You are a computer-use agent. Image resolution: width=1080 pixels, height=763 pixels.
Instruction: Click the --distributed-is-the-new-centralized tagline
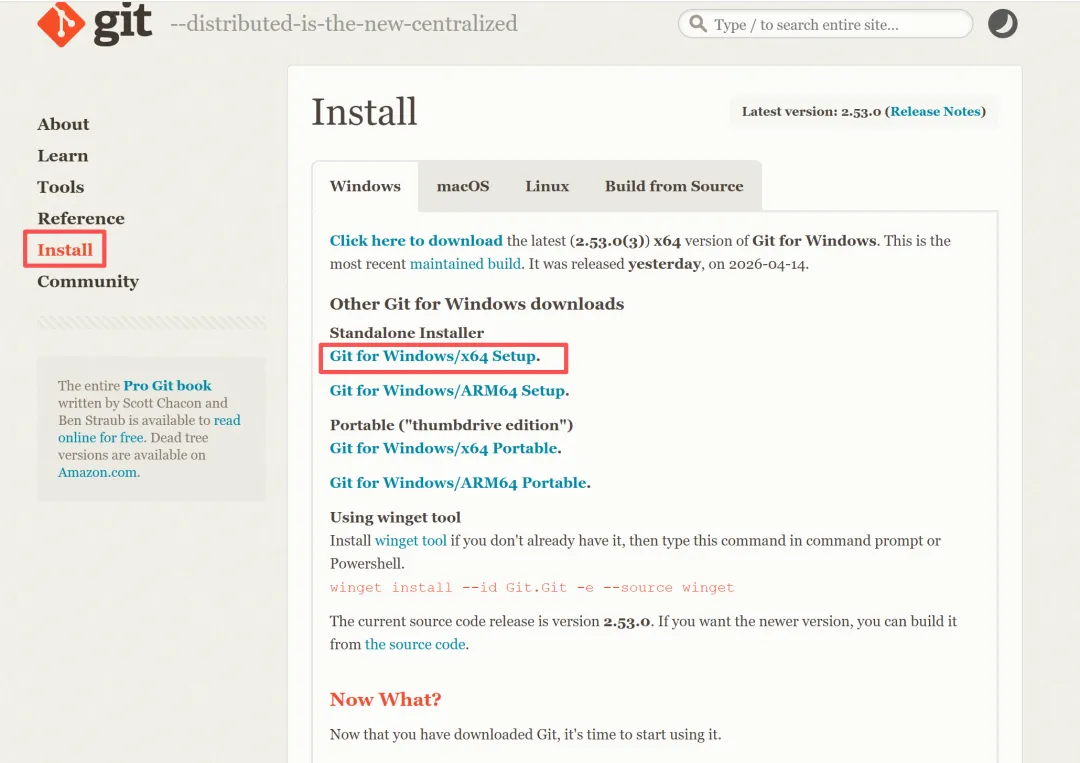tap(344, 23)
